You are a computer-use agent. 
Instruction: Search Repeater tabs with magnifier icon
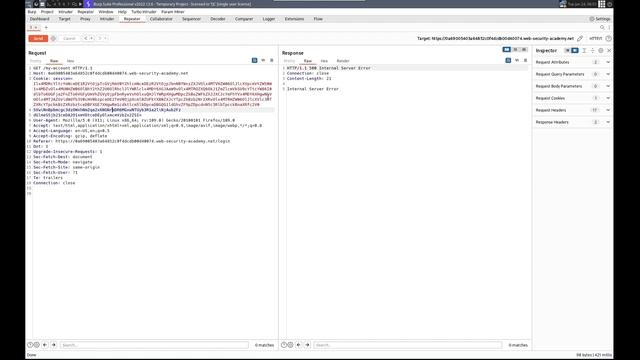[602, 27]
